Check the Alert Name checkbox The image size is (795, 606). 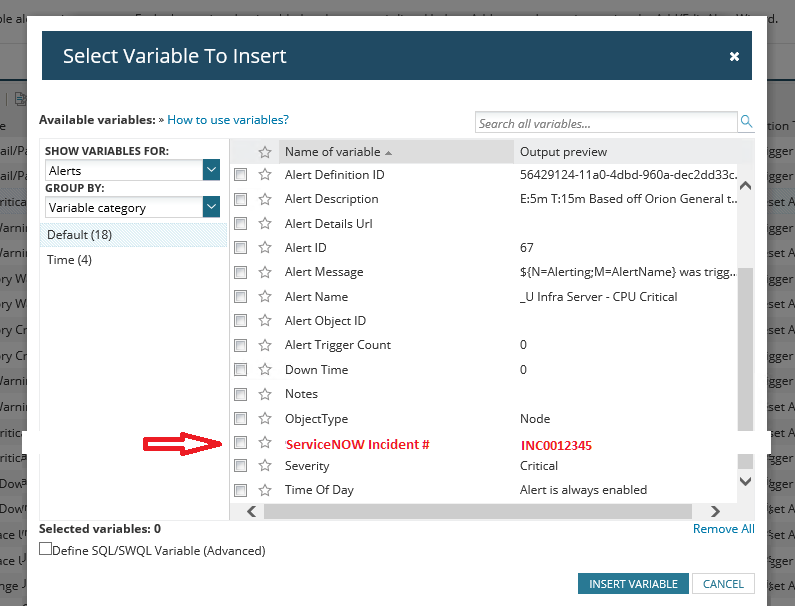(240, 296)
